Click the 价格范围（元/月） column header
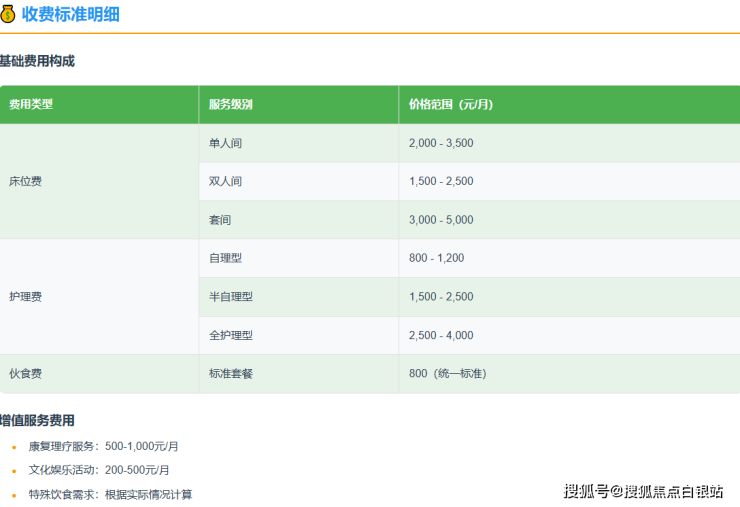740x507 pixels. coord(451,104)
